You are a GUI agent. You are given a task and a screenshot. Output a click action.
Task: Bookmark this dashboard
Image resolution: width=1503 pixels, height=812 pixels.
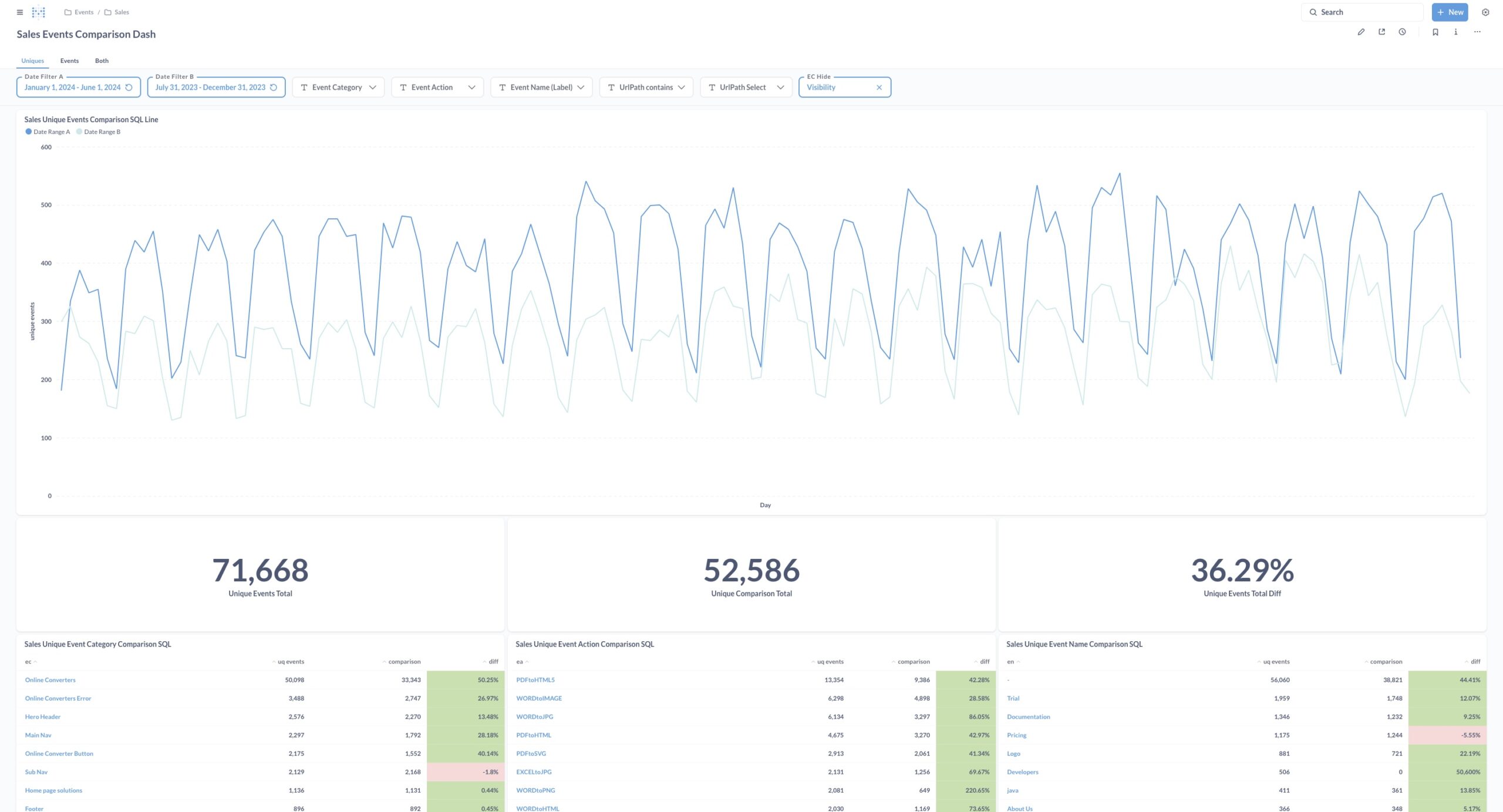[x=1435, y=32]
